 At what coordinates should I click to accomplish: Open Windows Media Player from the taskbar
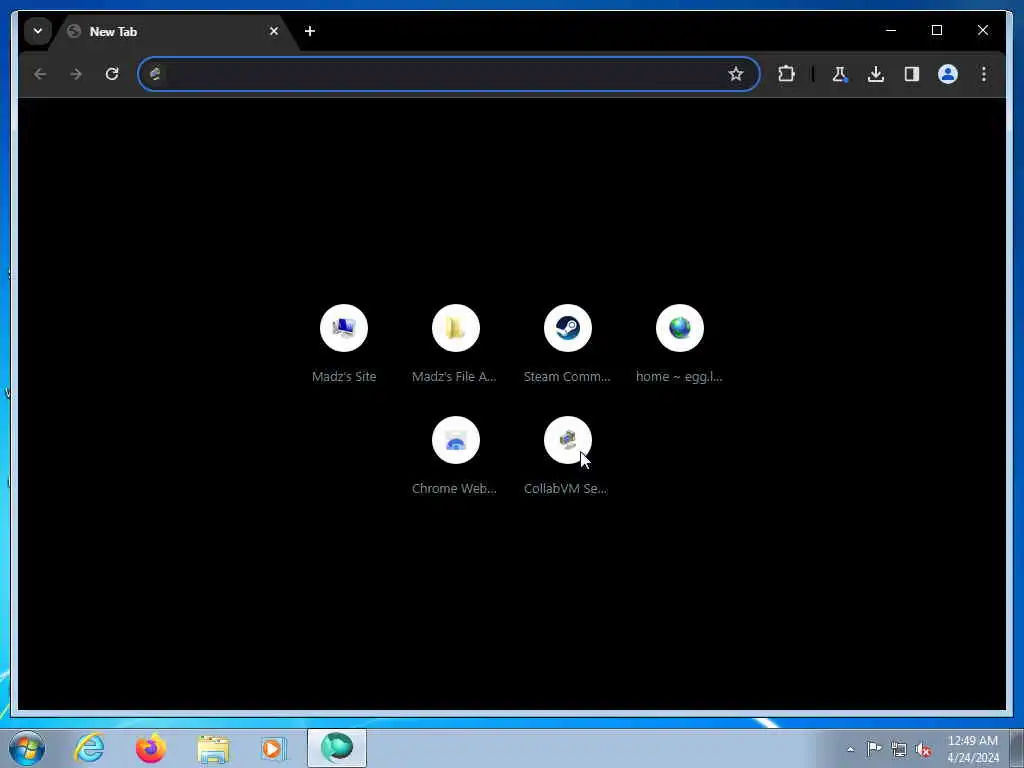tap(274, 748)
